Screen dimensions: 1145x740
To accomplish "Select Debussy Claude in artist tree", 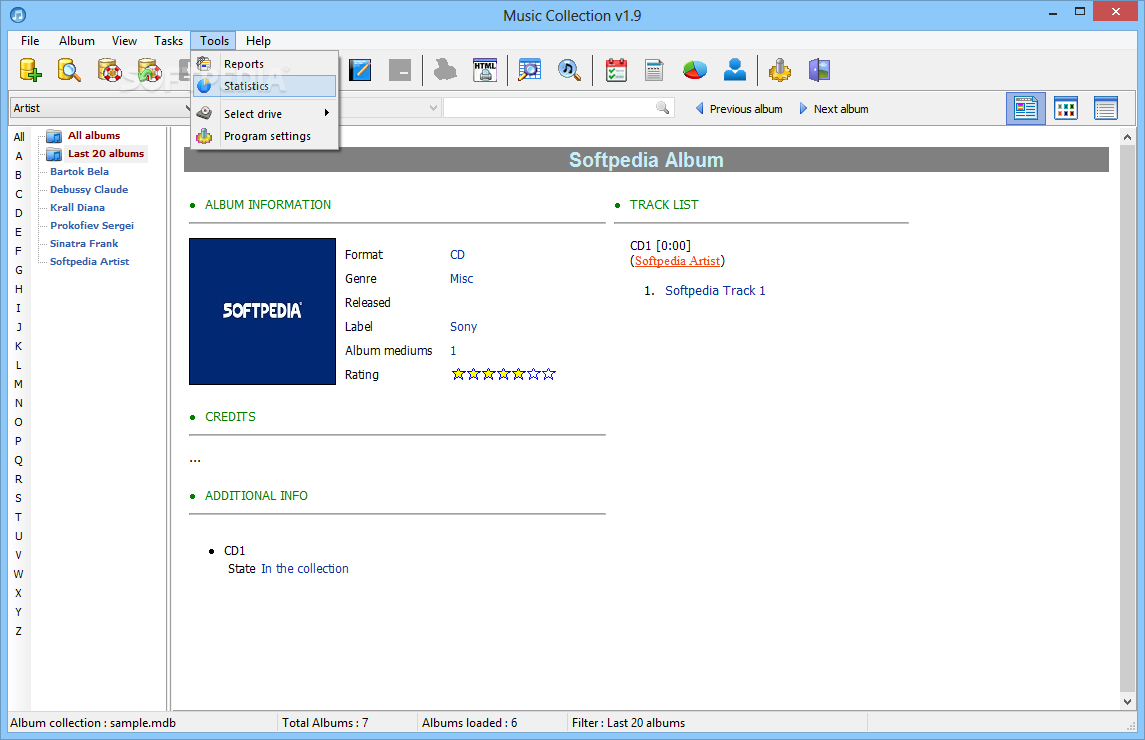I will pyautogui.click(x=88, y=190).
